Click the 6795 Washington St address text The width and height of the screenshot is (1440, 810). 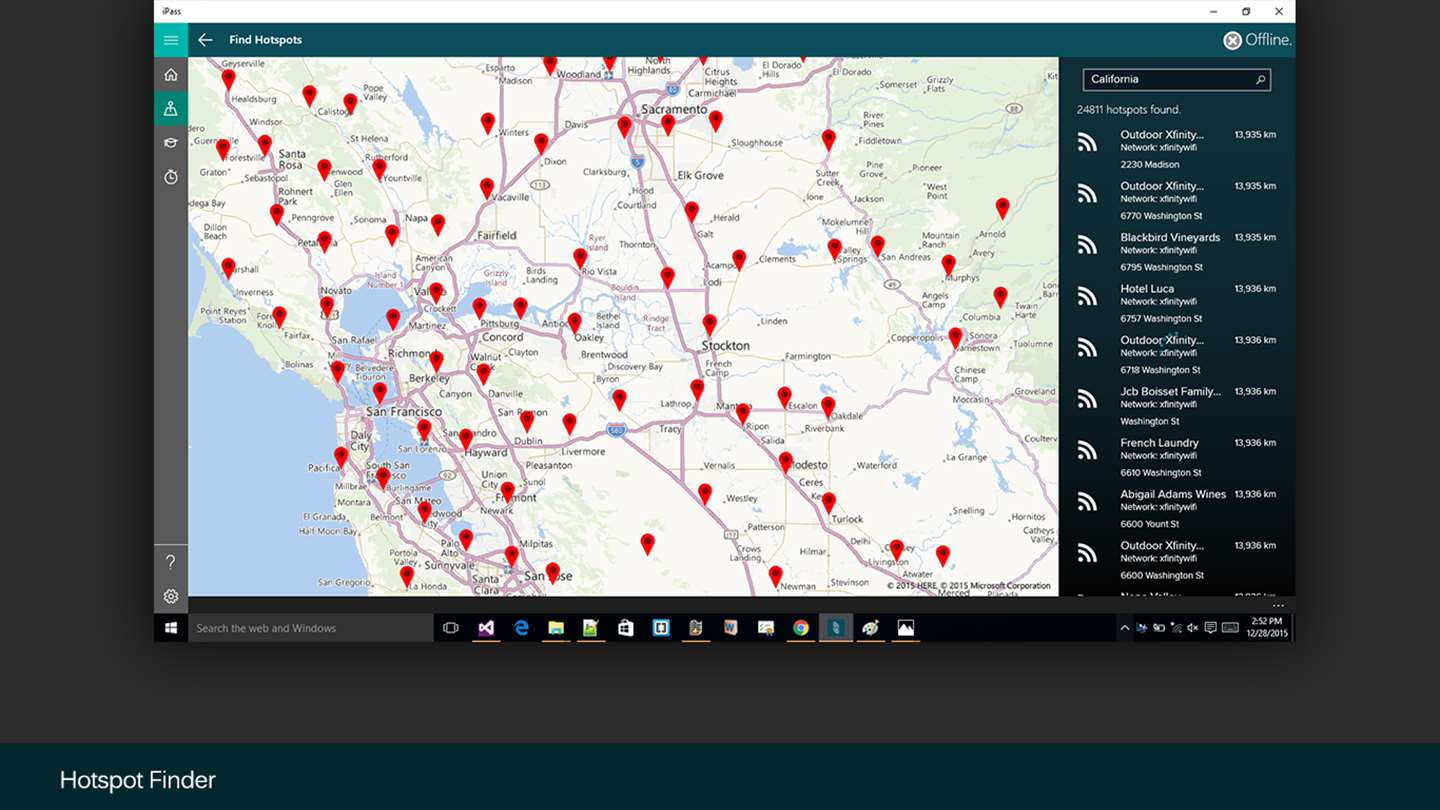click(1161, 267)
